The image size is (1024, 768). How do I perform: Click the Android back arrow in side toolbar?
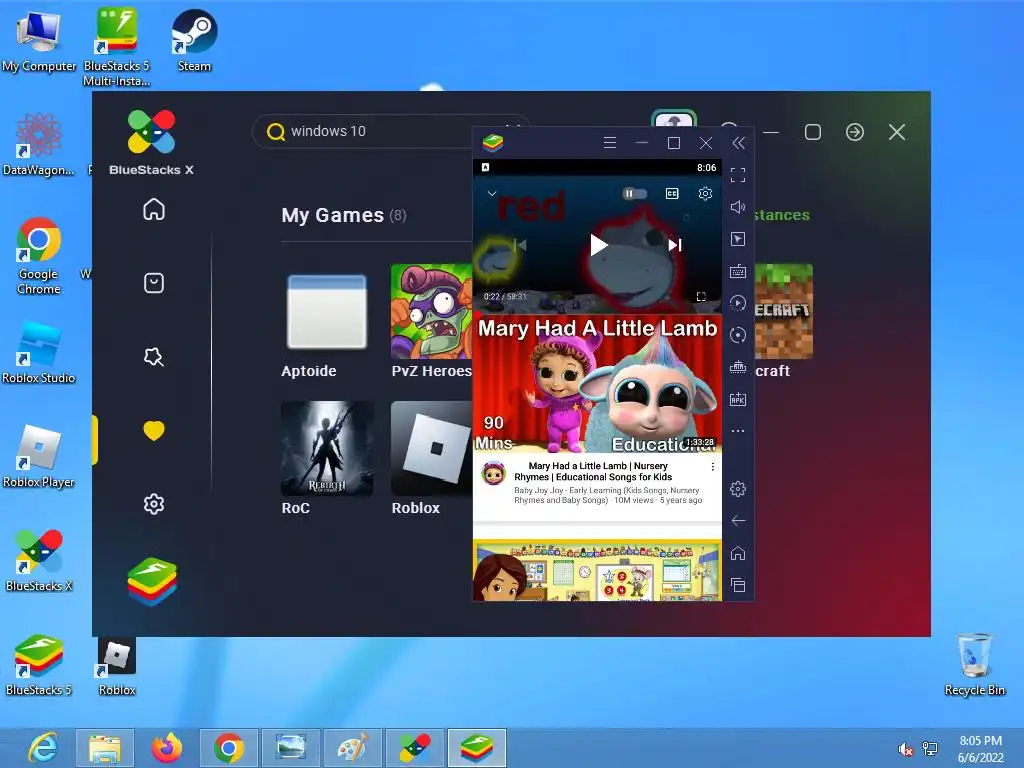[738, 521]
